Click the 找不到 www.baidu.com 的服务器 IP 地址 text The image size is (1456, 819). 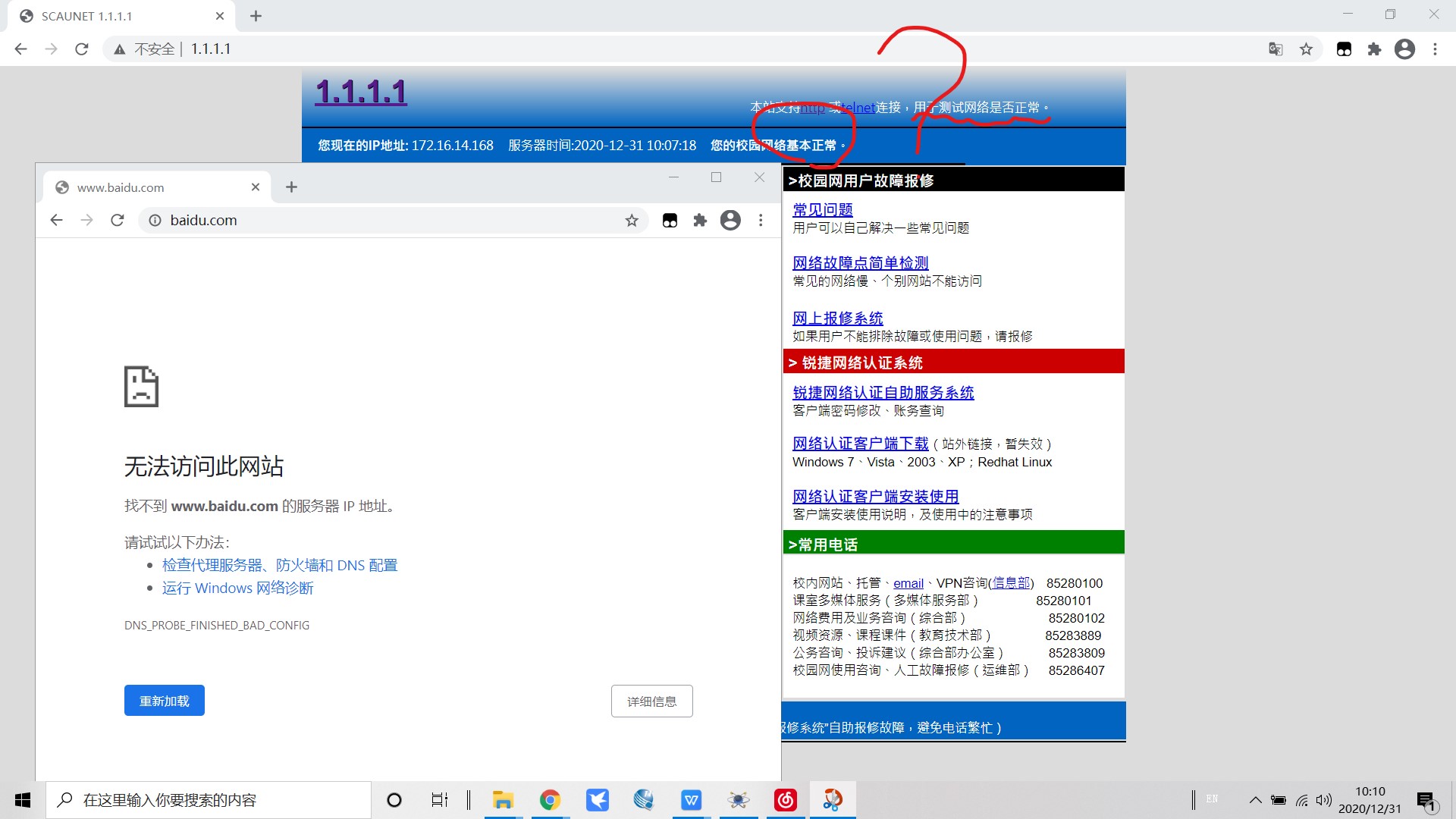point(259,506)
